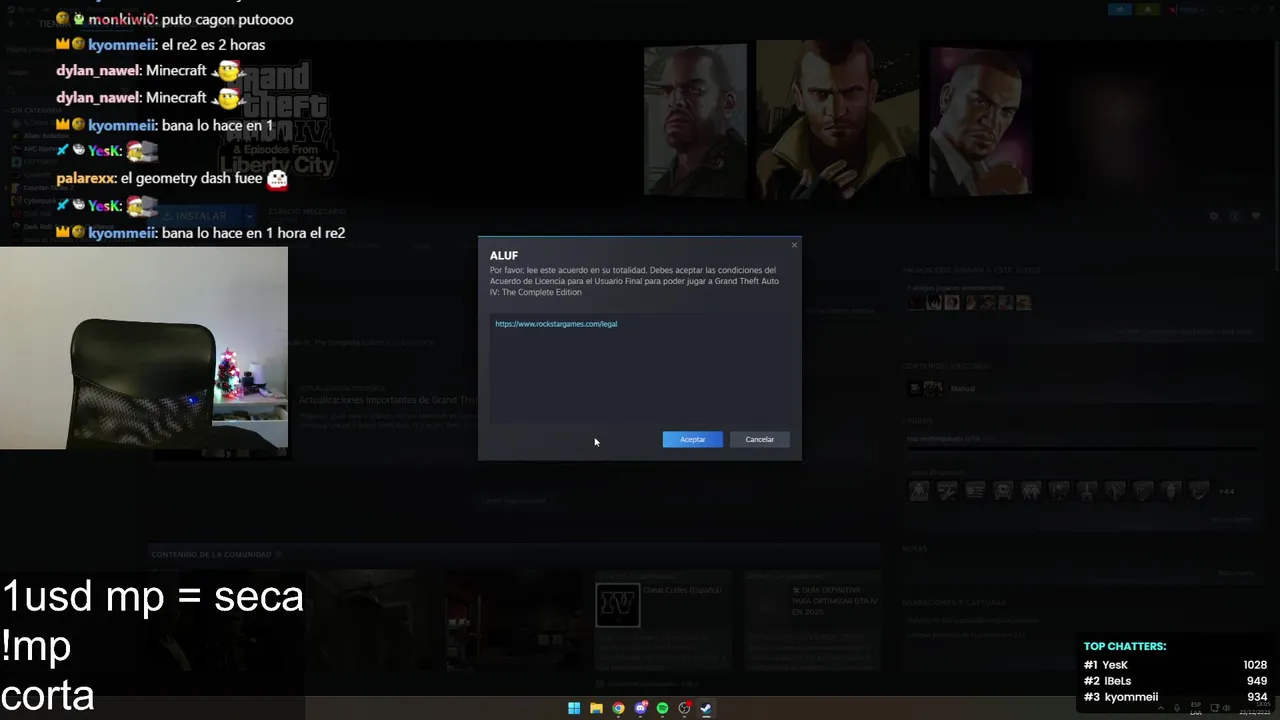The width and height of the screenshot is (1280, 720).
Task: Click the ESP language indicator in the tray
Action: (x=1196, y=708)
